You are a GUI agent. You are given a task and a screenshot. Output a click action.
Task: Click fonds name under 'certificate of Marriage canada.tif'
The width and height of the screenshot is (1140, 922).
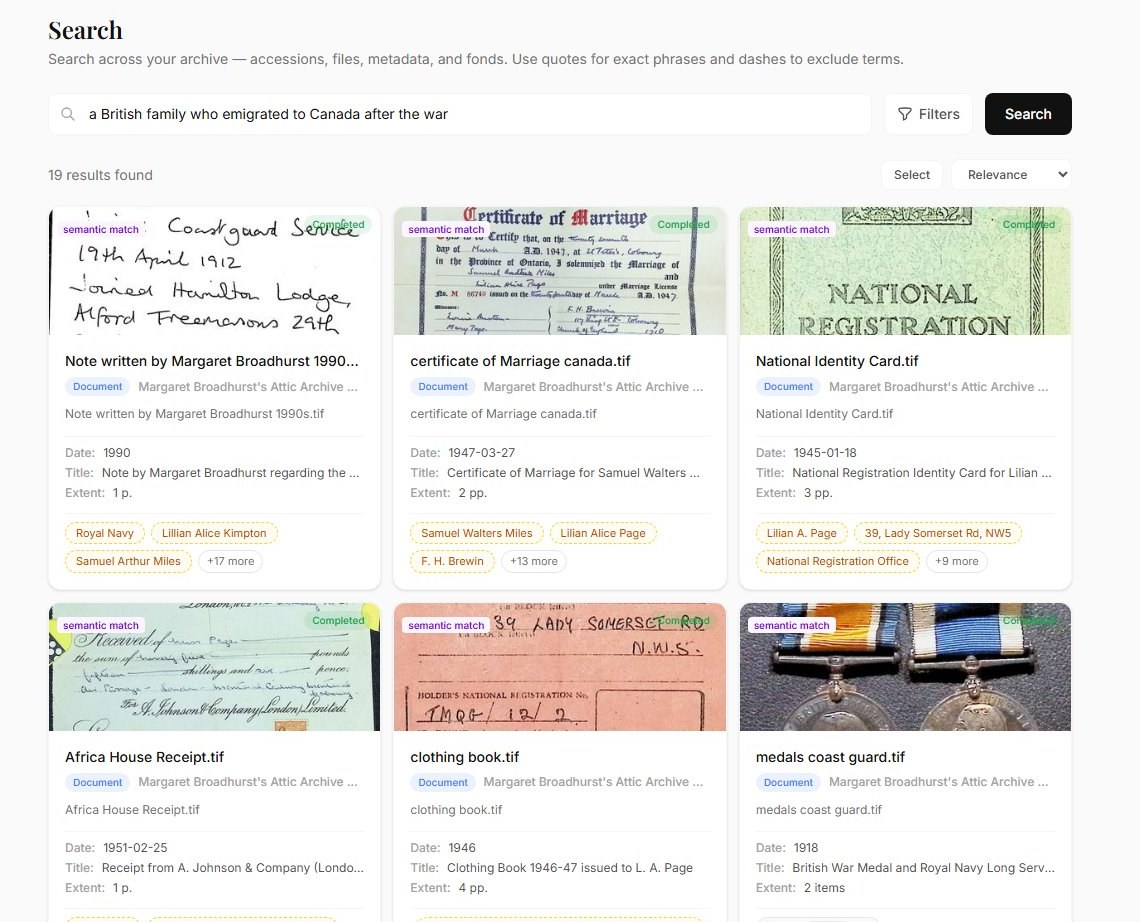point(593,387)
